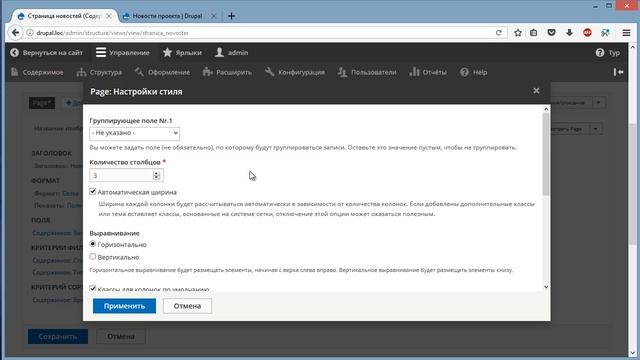Viewport: 640px width, 360px height.
Task: Open the Page actions dropdown arrow behind dialog
Action: (x=596, y=129)
